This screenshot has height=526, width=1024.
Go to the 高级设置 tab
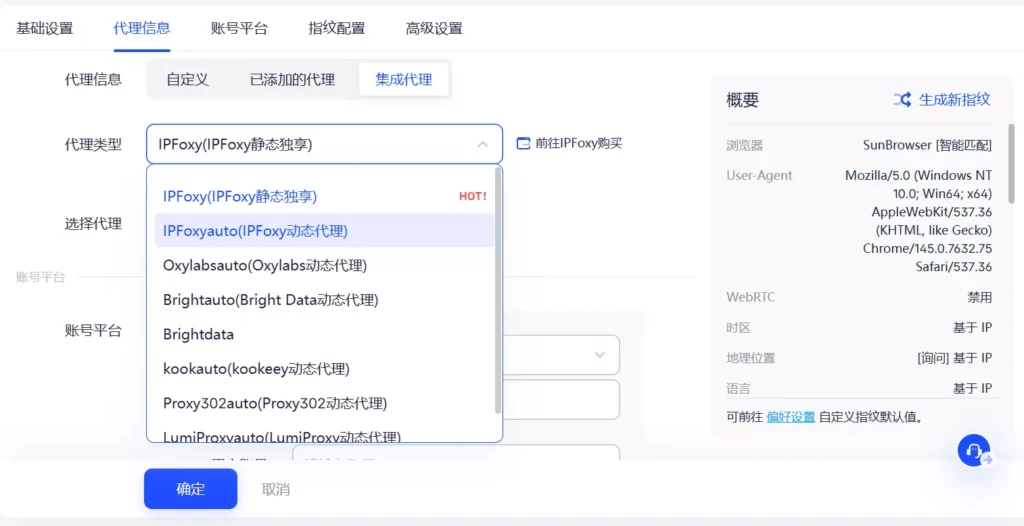[434, 28]
